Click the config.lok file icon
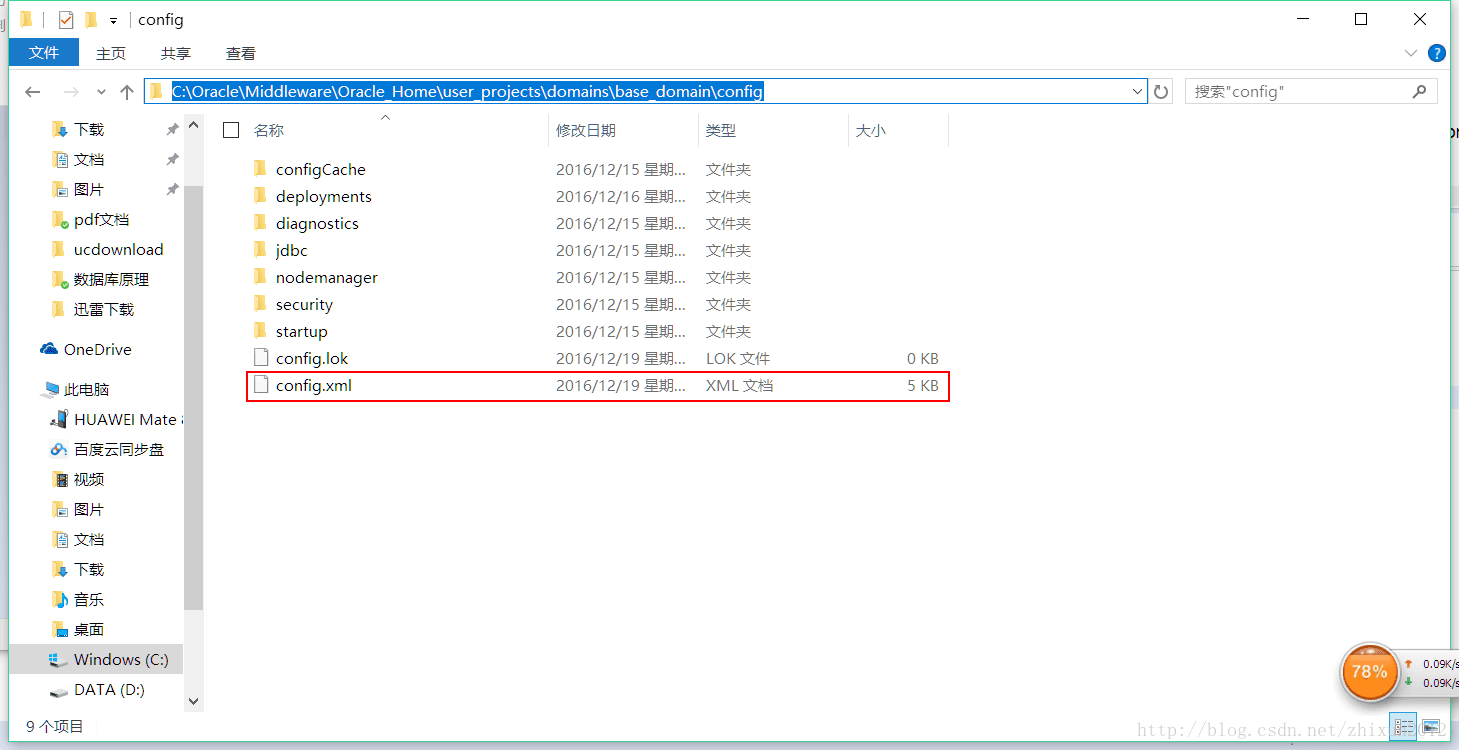This screenshot has width=1459, height=750. [x=261, y=358]
